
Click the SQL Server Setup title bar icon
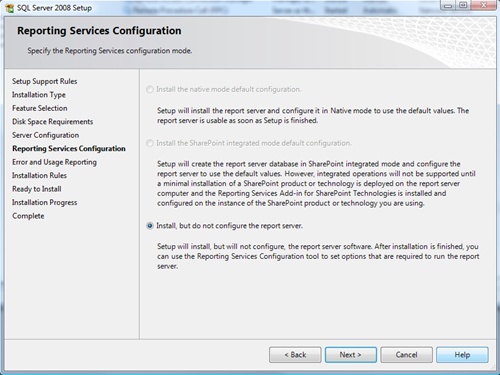pyautogui.click(x=10, y=8)
